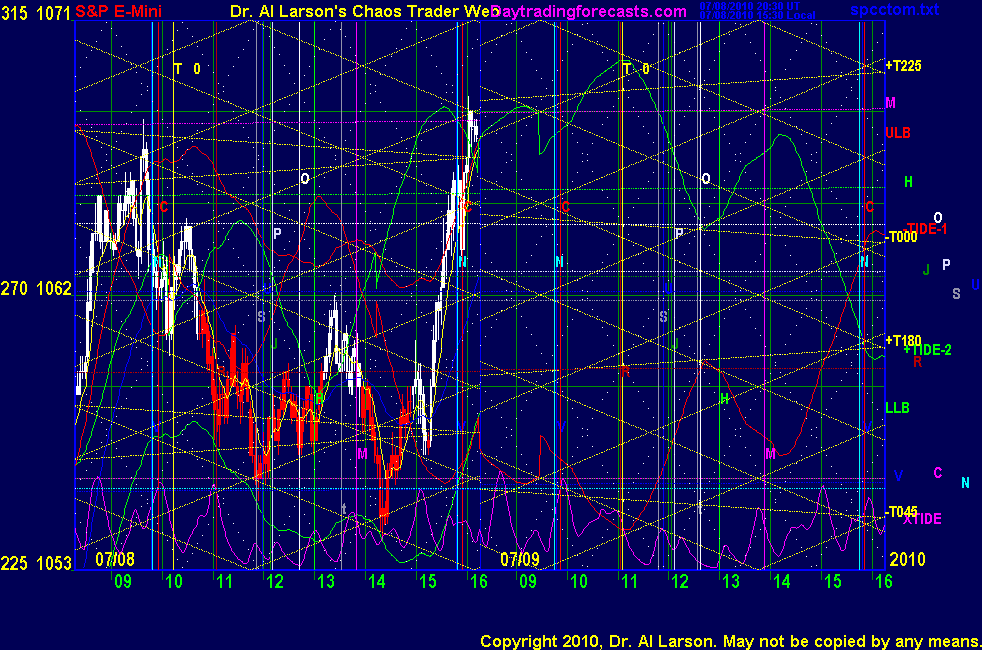Image resolution: width=982 pixels, height=650 pixels.
Task: Click the "270 1062" price axis label
Action: (36, 289)
